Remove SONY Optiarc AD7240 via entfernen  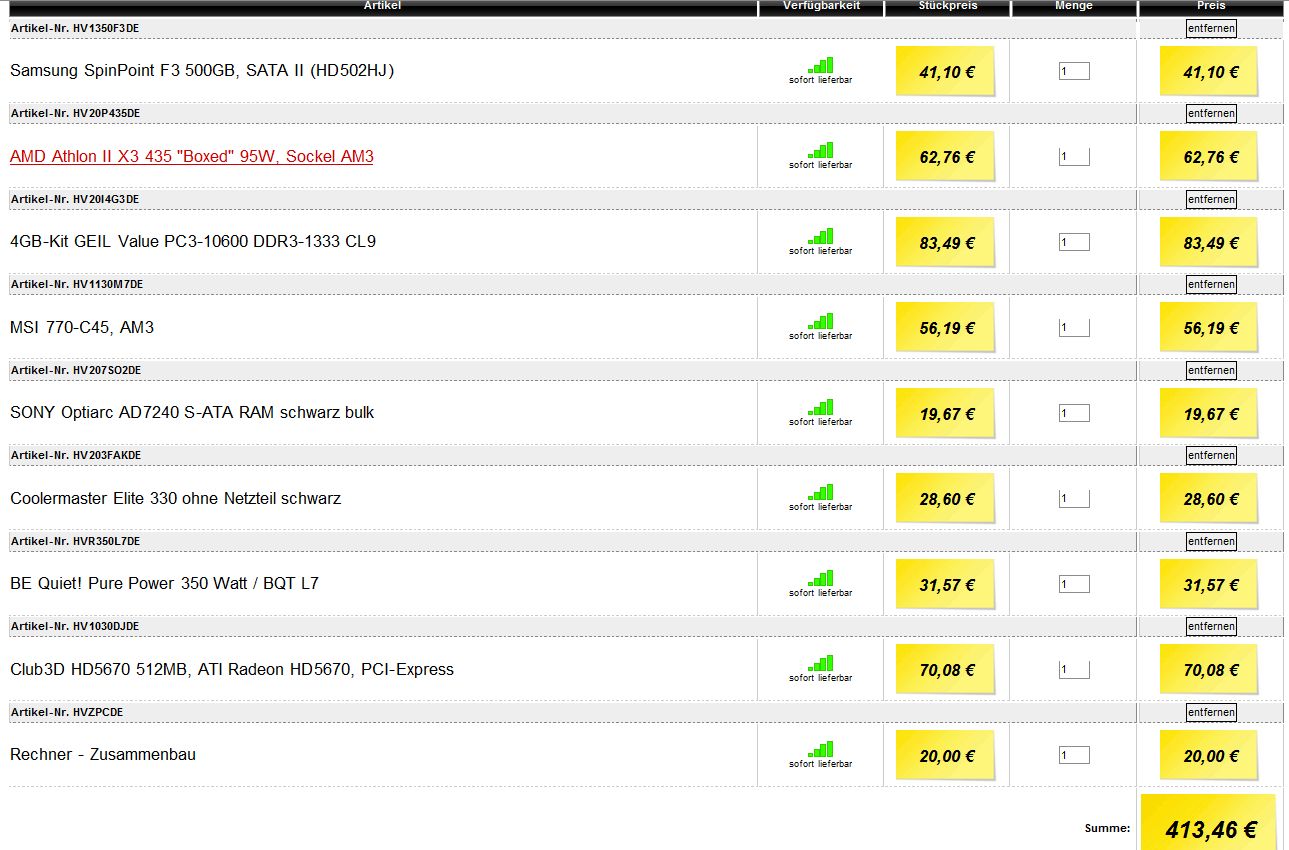coord(1211,370)
